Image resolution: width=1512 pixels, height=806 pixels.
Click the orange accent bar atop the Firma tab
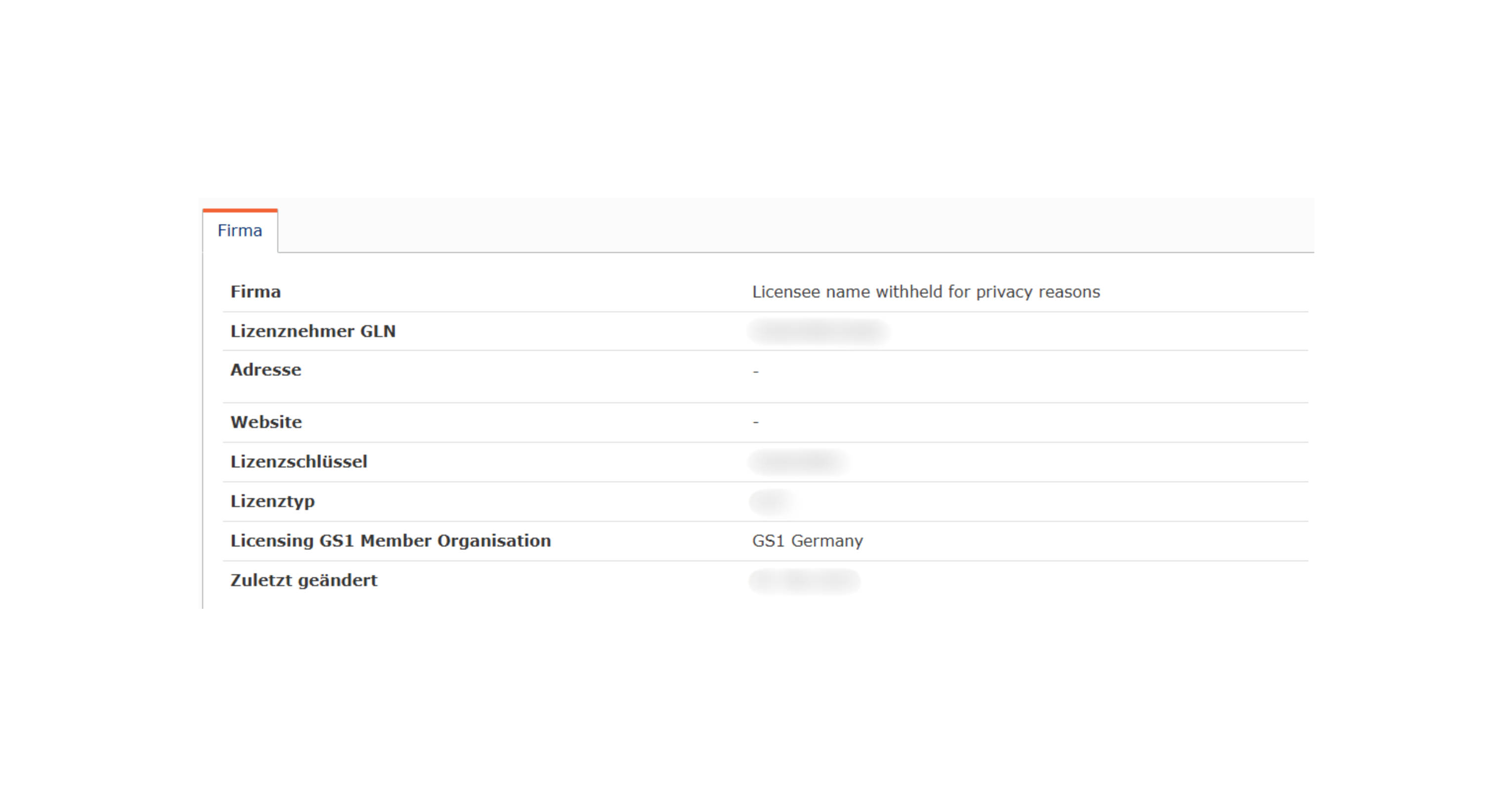tap(239, 210)
